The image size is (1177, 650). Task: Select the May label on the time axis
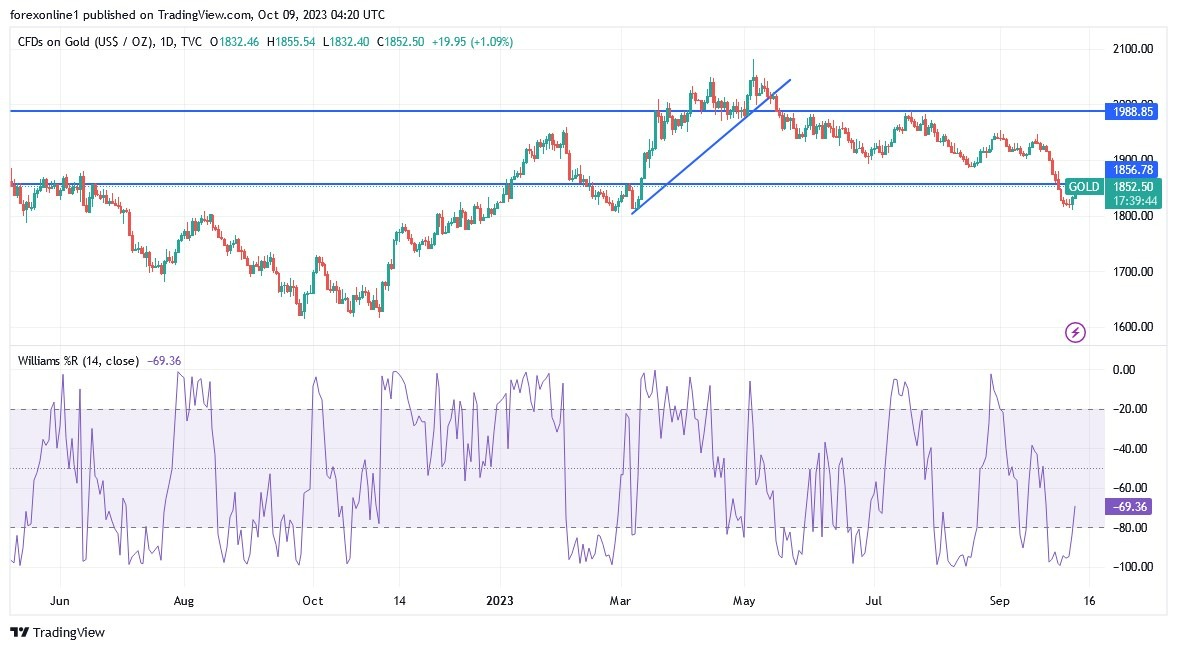(743, 600)
